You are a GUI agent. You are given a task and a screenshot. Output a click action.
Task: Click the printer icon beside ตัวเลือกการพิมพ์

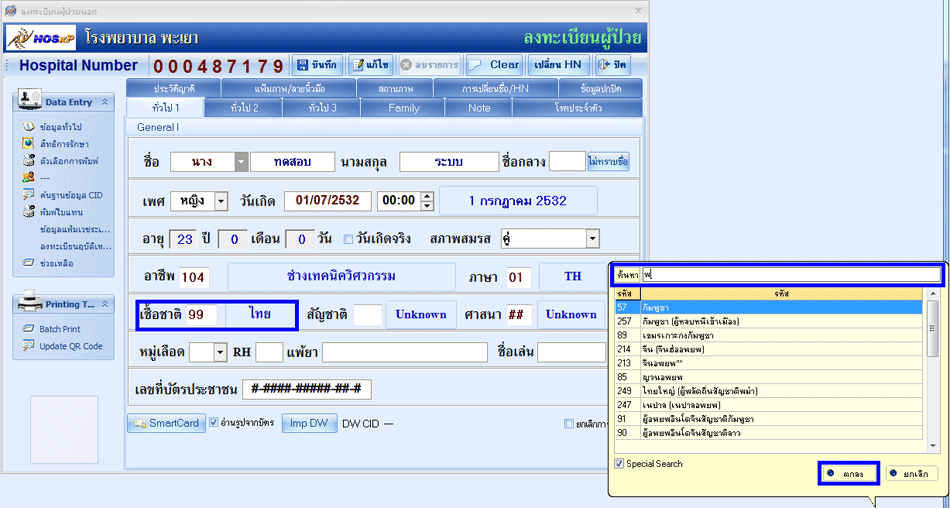tap(28, 161)
